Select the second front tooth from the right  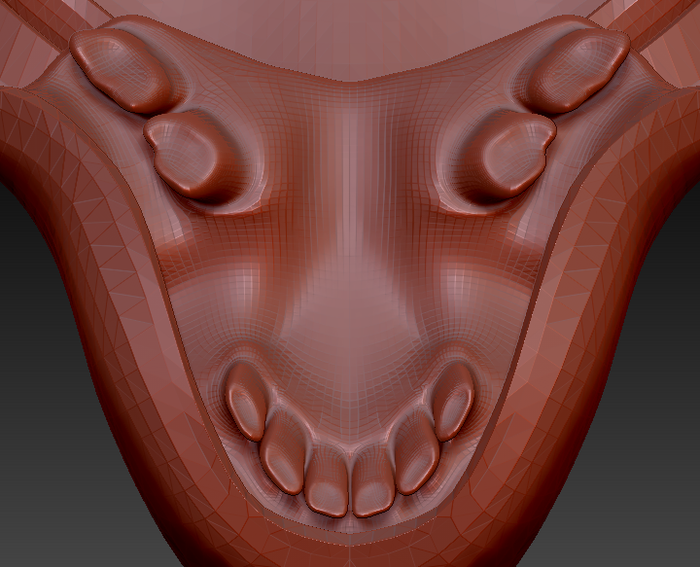tap(417, 451)
